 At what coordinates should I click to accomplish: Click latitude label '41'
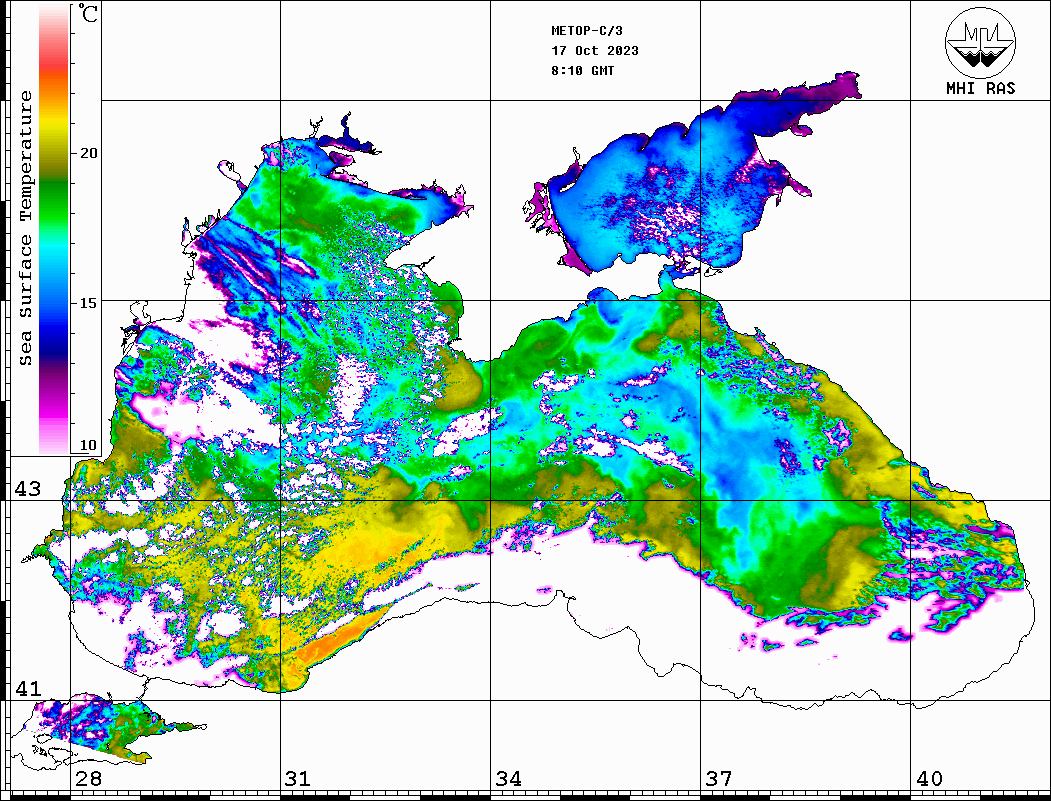coord(28,688)
